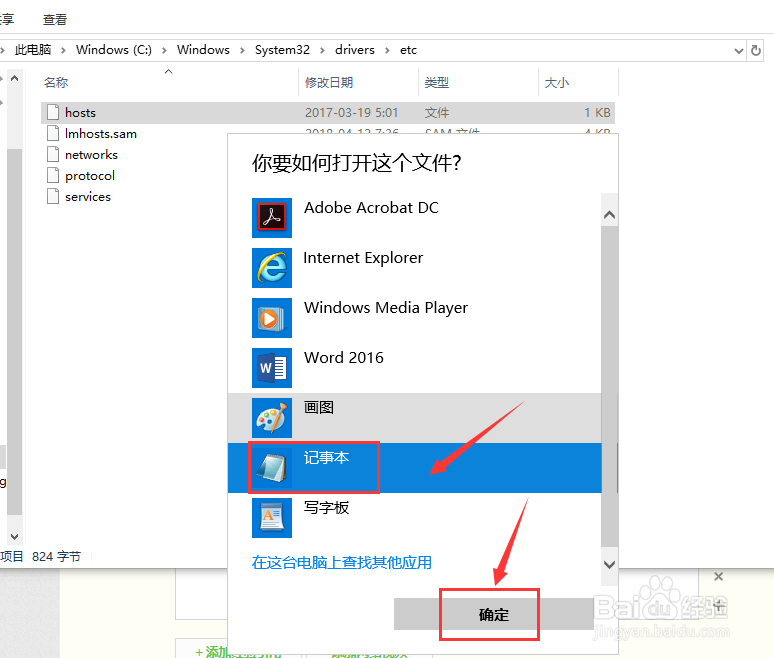
Task: Open the 查看 ribbon tab
Action: [55, 20]
